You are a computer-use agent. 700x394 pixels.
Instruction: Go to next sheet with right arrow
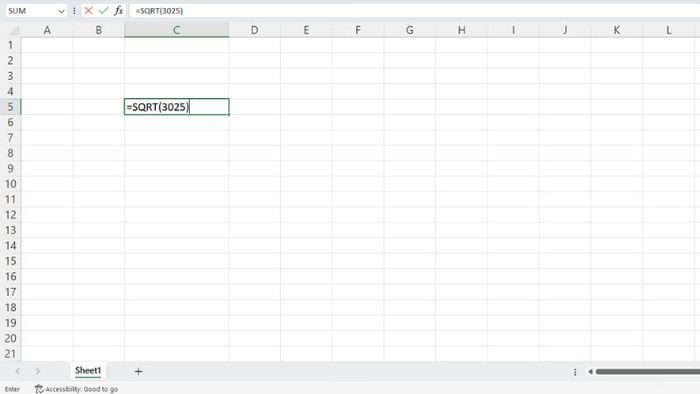(x=38, y=371)
